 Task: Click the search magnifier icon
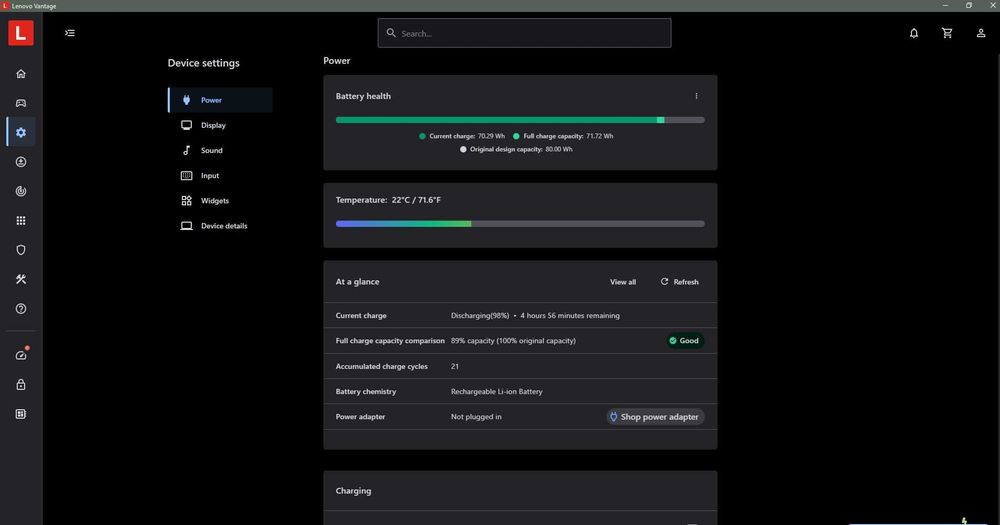click(391, 33)
